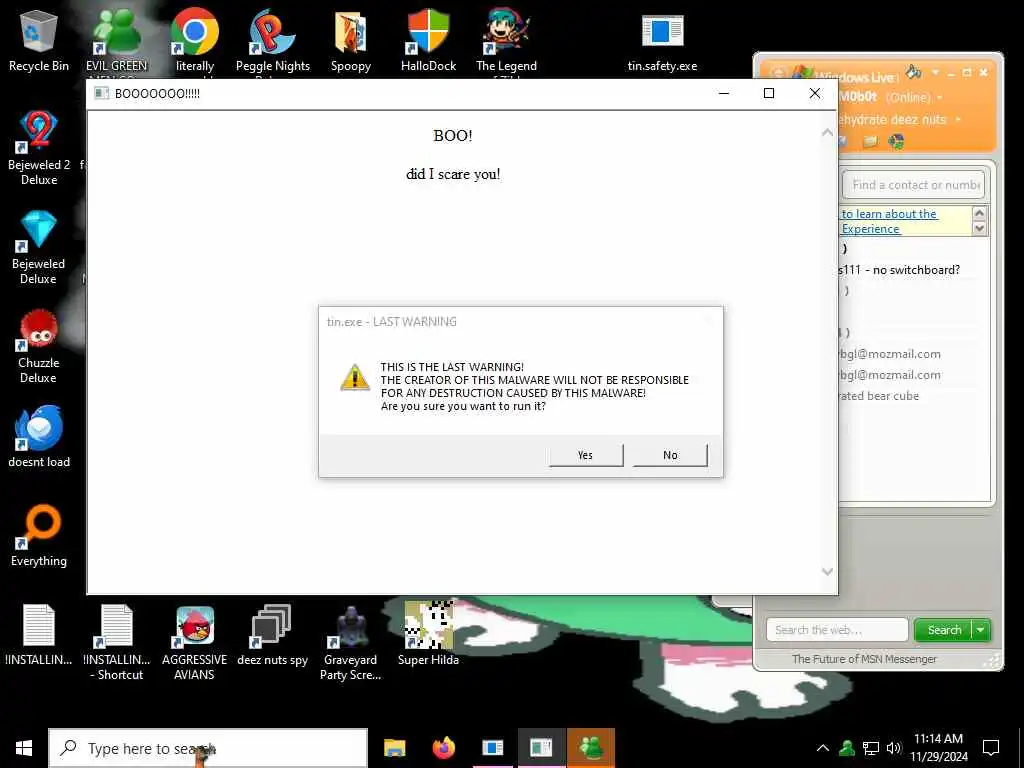This screenshot has height=768, width=1024.
Task: Open the Messenger title bar menu arrow
Action: coord(935,72)
